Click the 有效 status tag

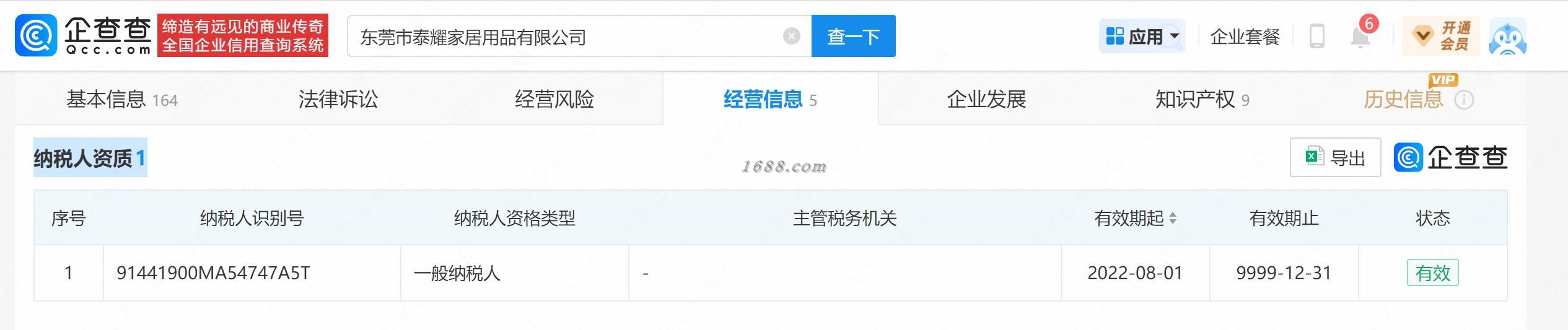(1432, 272)
